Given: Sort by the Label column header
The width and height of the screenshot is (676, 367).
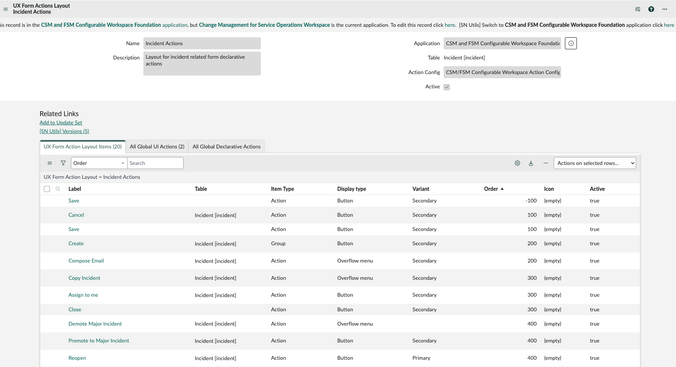Looking at the screenshot, I should click(x=75, y=189).
